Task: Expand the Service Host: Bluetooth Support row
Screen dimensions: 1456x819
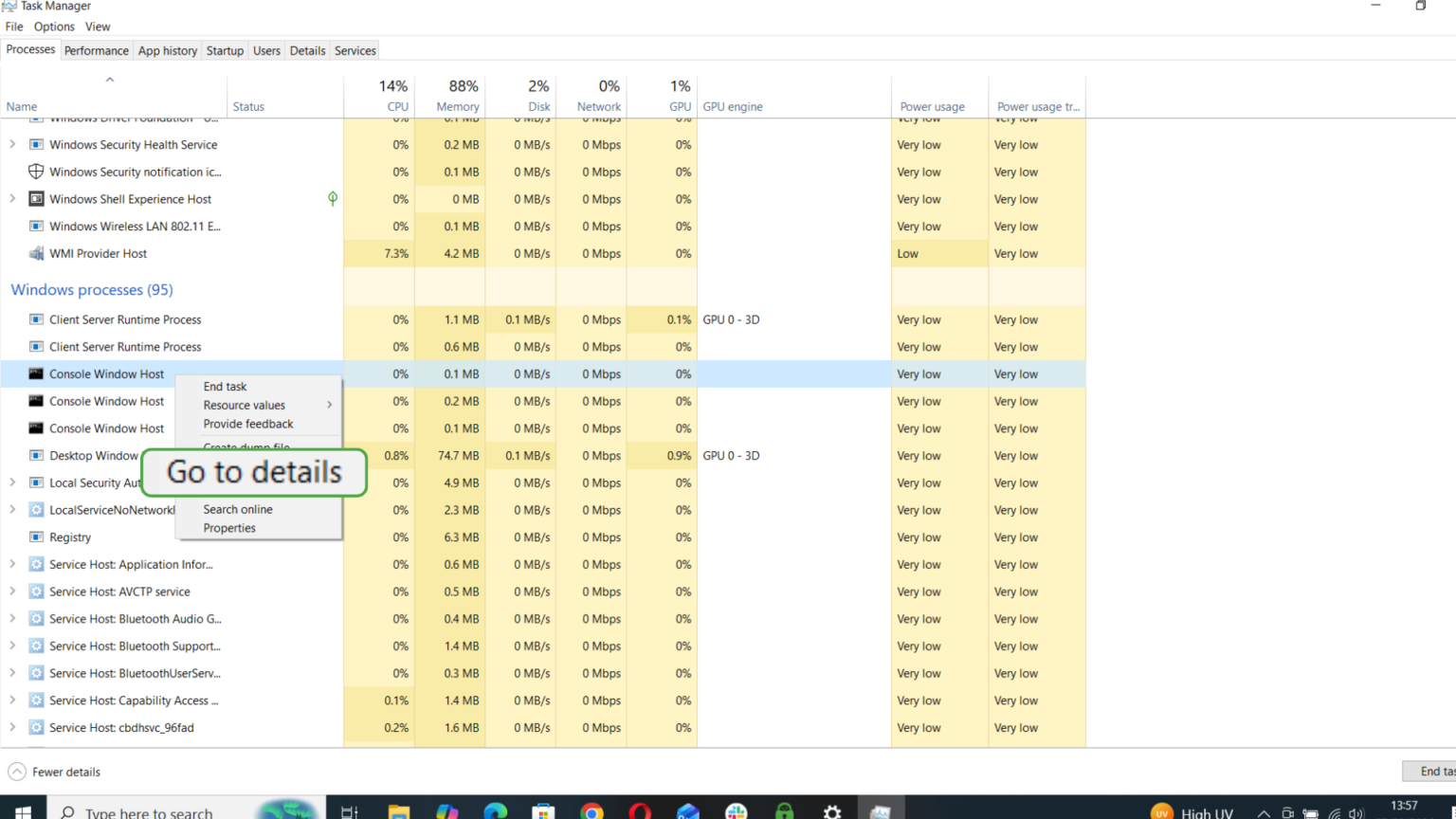Action: point(12,646)
